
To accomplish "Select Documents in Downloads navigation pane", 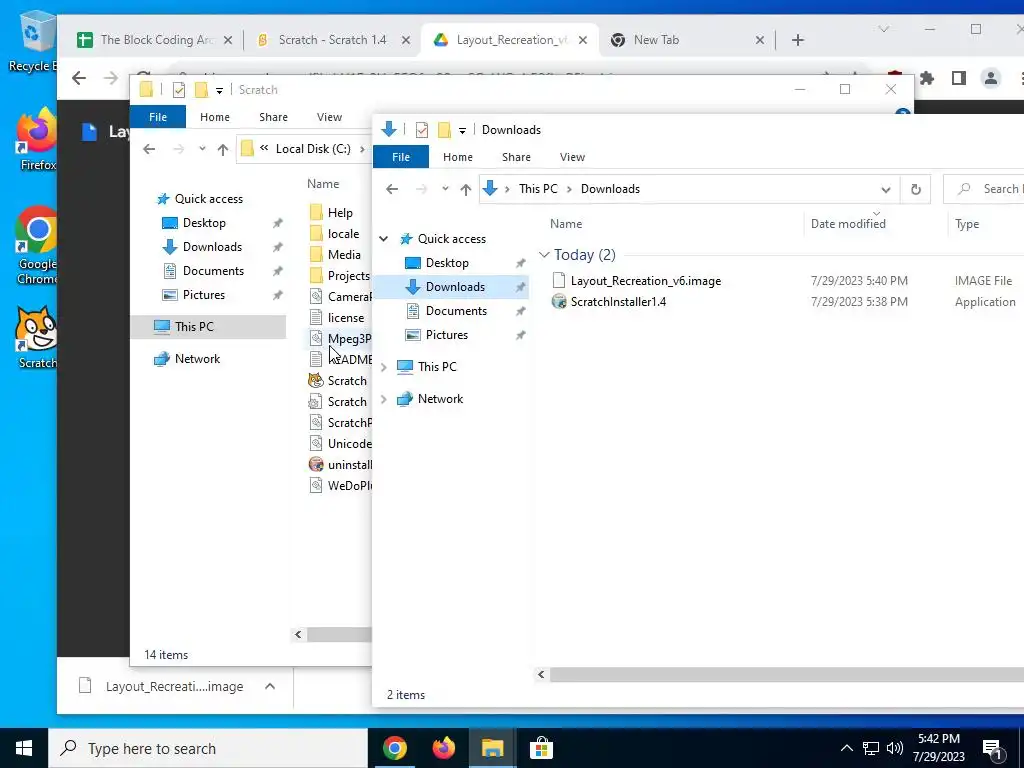I will pos(456,312).
